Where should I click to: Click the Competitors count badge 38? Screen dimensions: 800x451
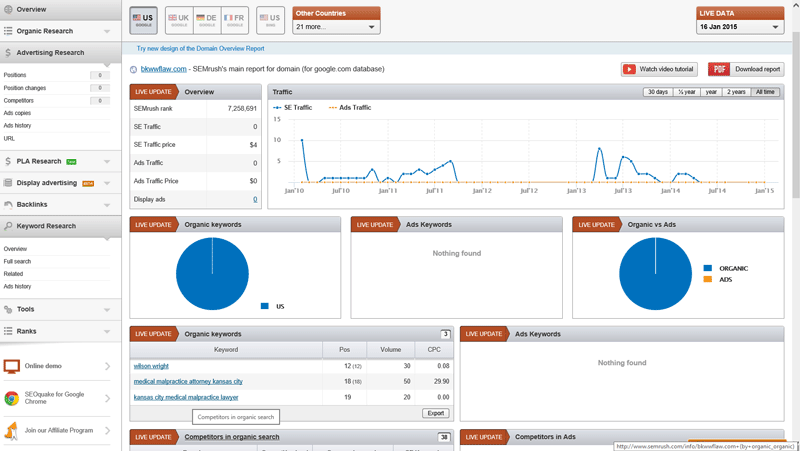(444, 437)
